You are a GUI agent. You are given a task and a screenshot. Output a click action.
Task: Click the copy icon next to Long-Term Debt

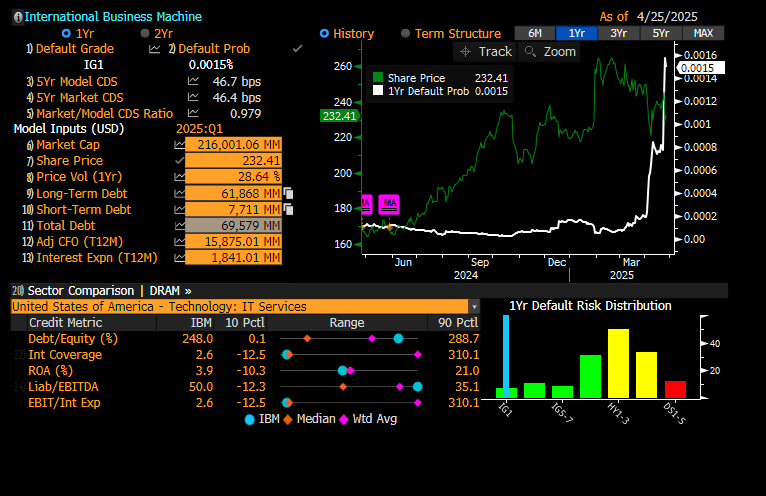(x=288, y=194)
